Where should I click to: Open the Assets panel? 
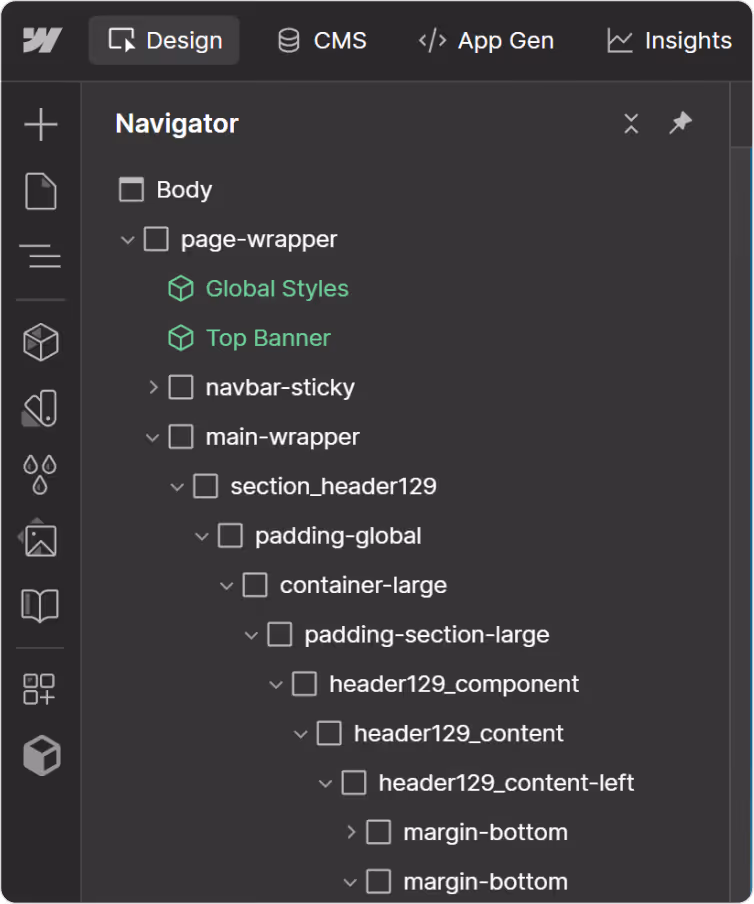tap(40, 538)
